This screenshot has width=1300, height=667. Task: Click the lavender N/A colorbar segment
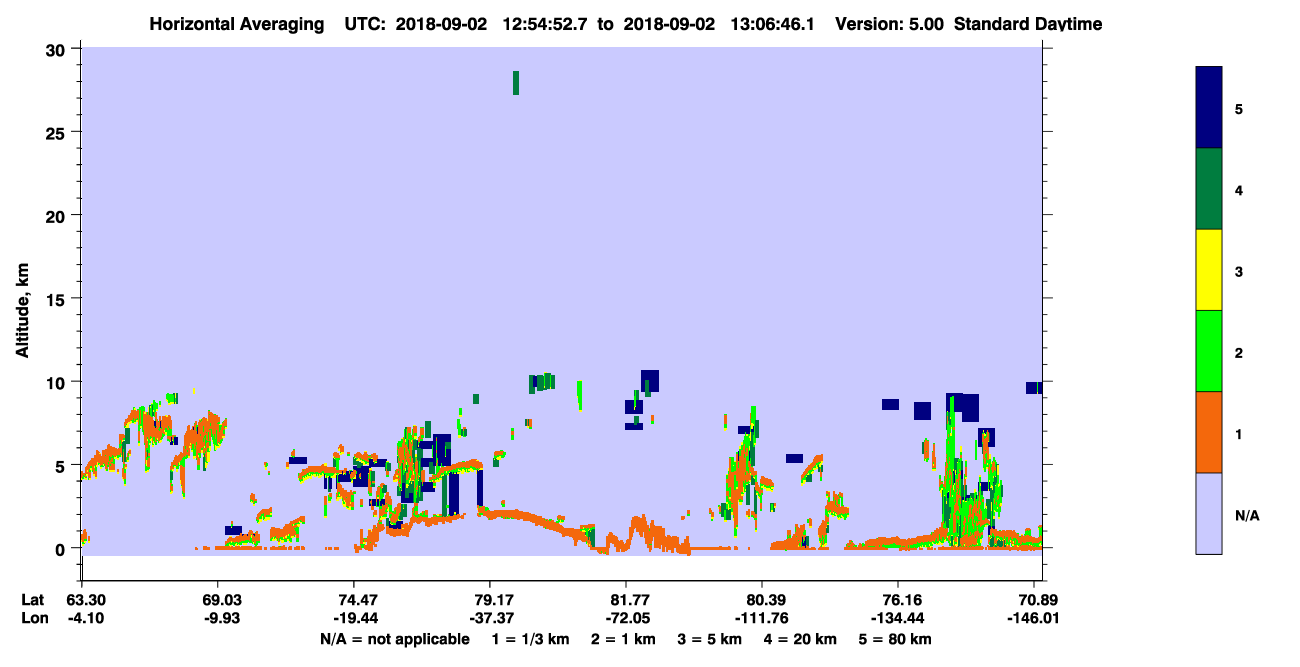click(x=1209, y=512)
